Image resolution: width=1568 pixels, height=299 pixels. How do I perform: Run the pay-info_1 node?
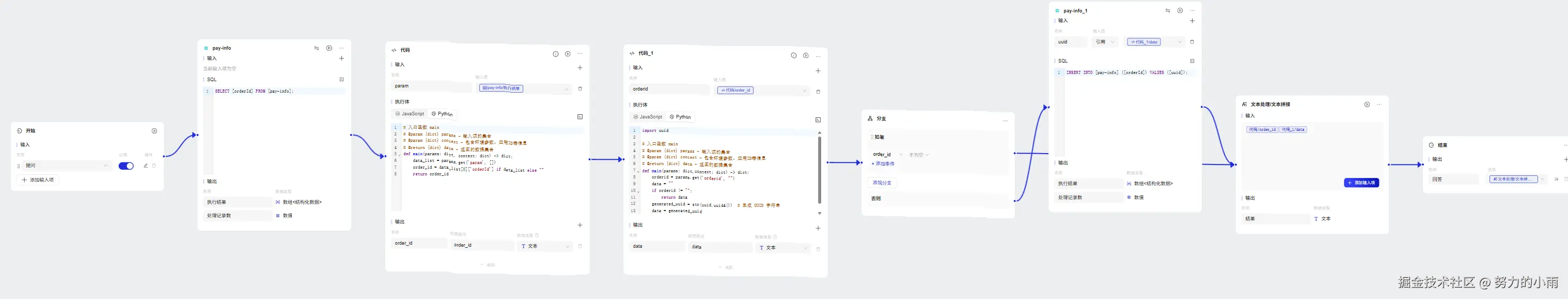1180,10
